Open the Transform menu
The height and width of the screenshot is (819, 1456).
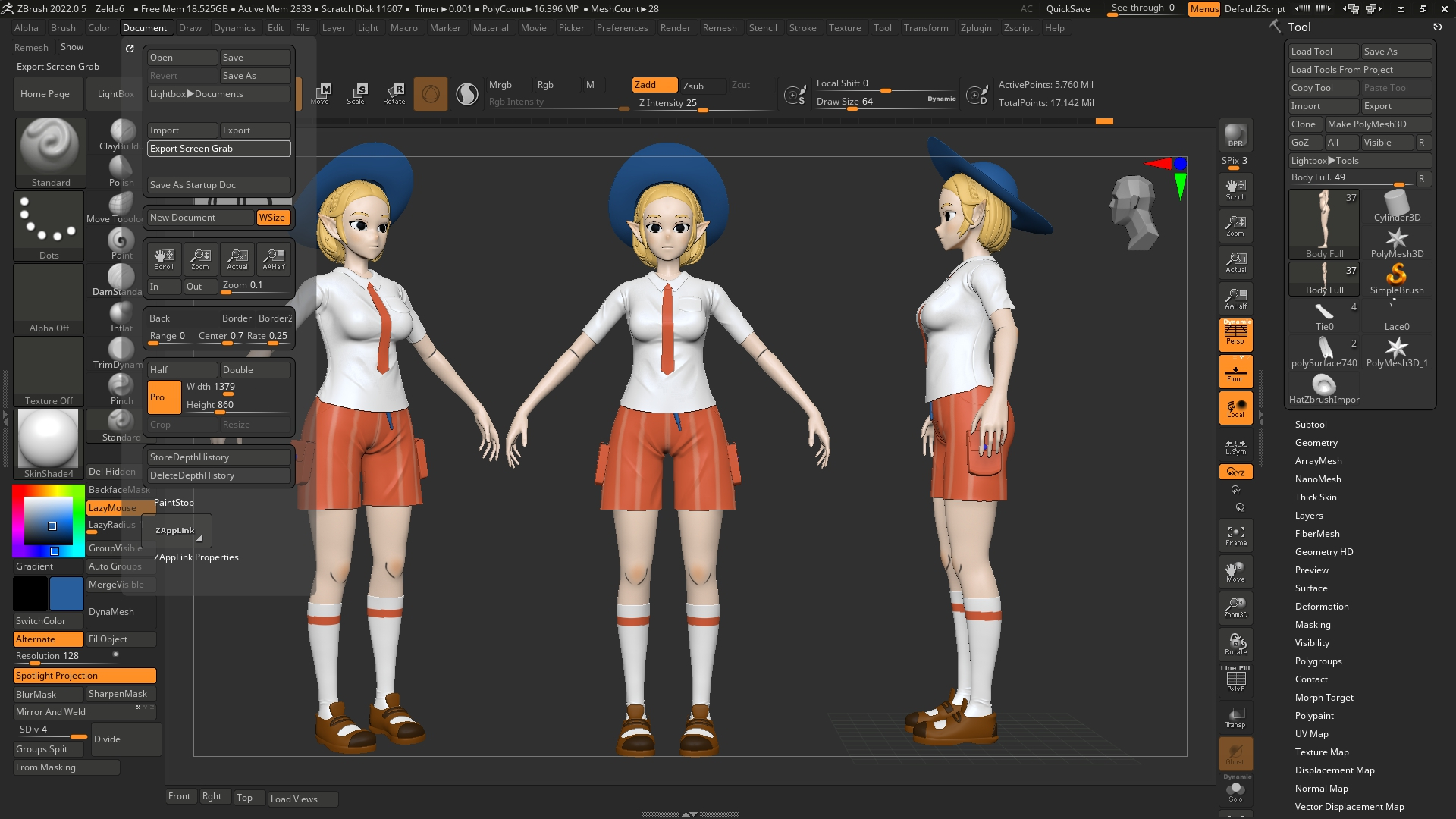click(x=926, y=28)
